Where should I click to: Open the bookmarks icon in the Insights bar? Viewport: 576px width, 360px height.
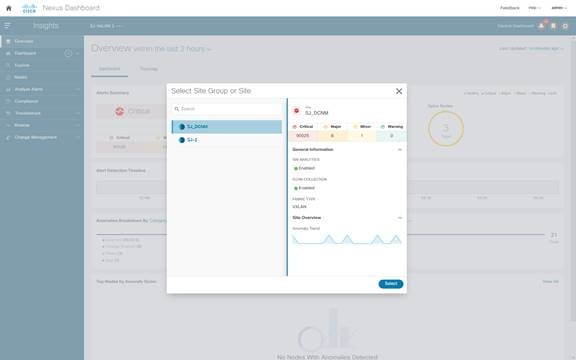click(x=553, y=26)
